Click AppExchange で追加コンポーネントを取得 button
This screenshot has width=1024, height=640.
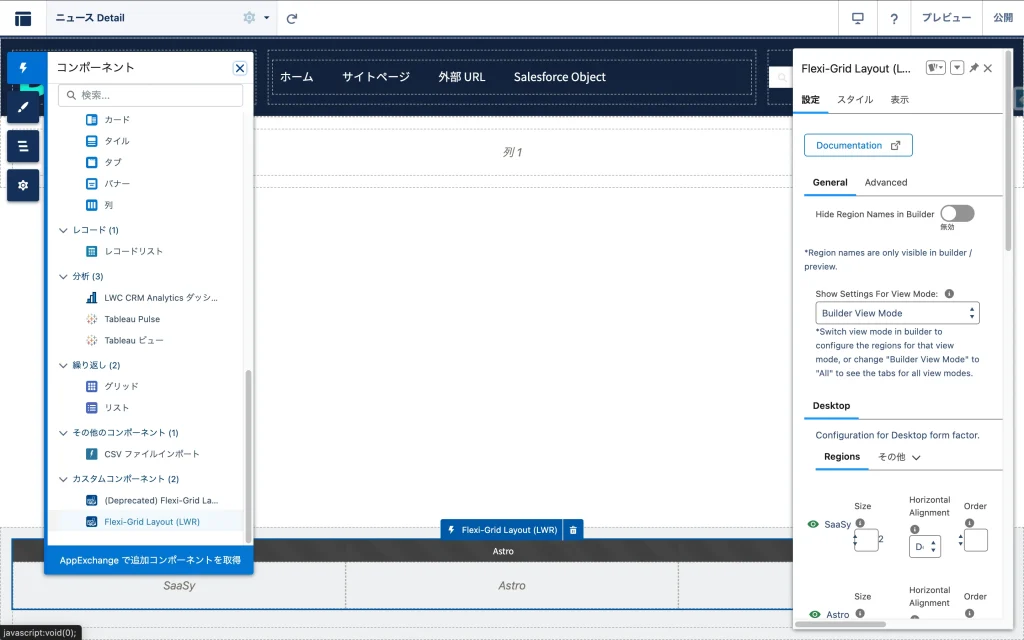(149, 560)
